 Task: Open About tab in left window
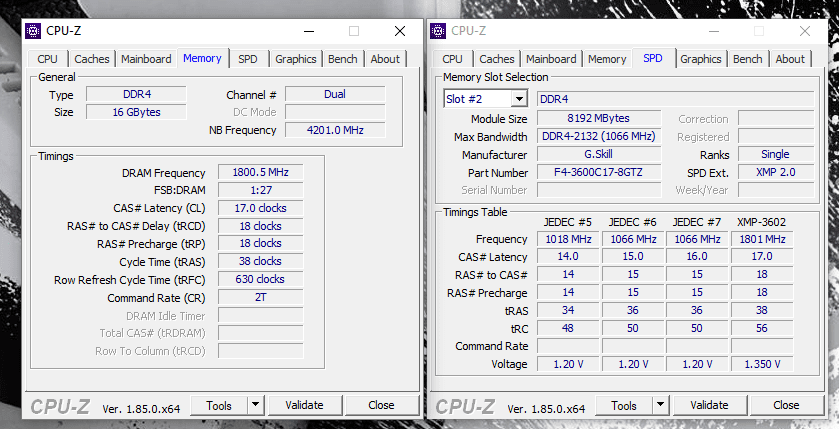385,59
